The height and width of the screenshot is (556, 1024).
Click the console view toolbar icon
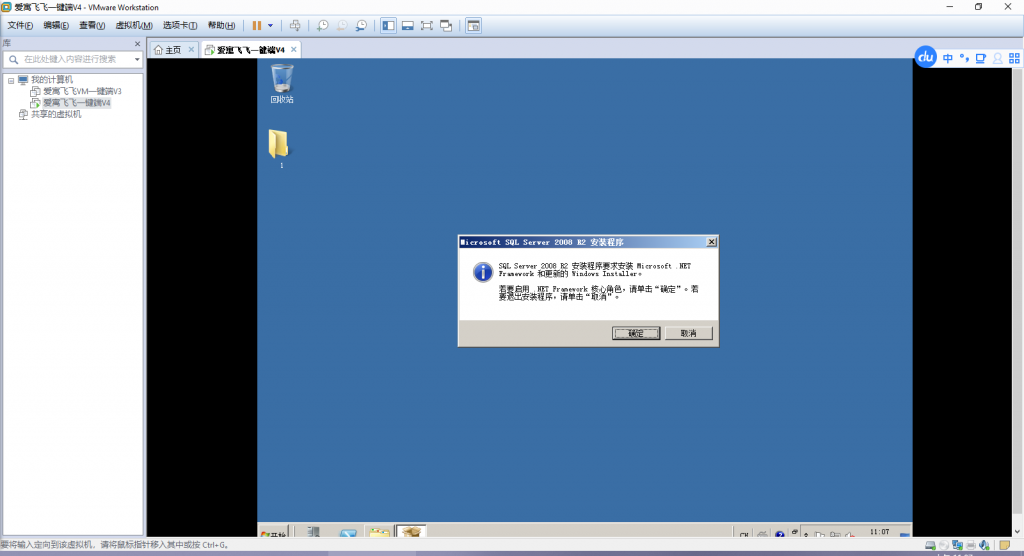pyautogui.click(x=473, y=25)
